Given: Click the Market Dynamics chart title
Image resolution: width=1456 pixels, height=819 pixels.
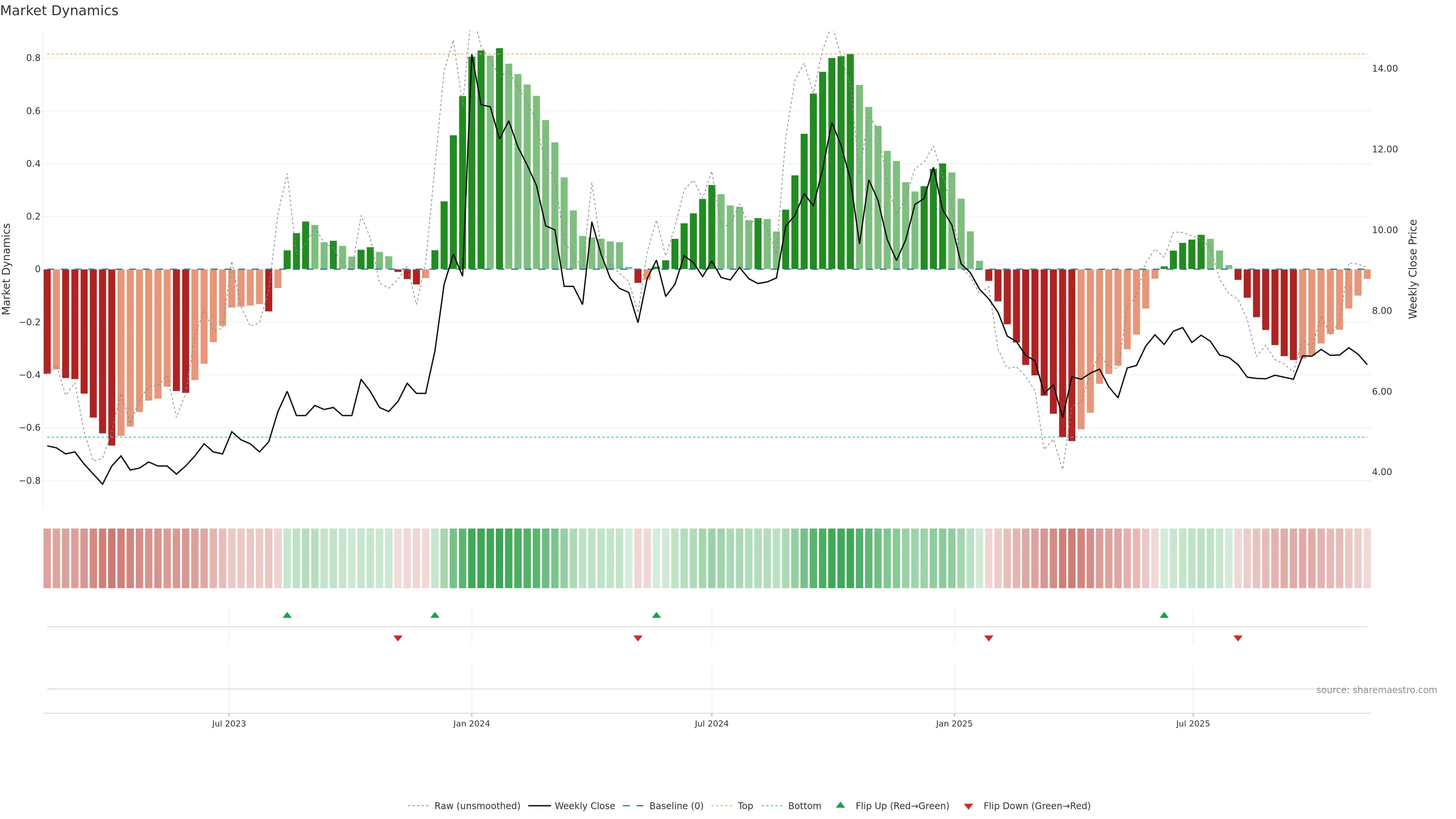Looking at the screenshot, I should coord(60,11).
